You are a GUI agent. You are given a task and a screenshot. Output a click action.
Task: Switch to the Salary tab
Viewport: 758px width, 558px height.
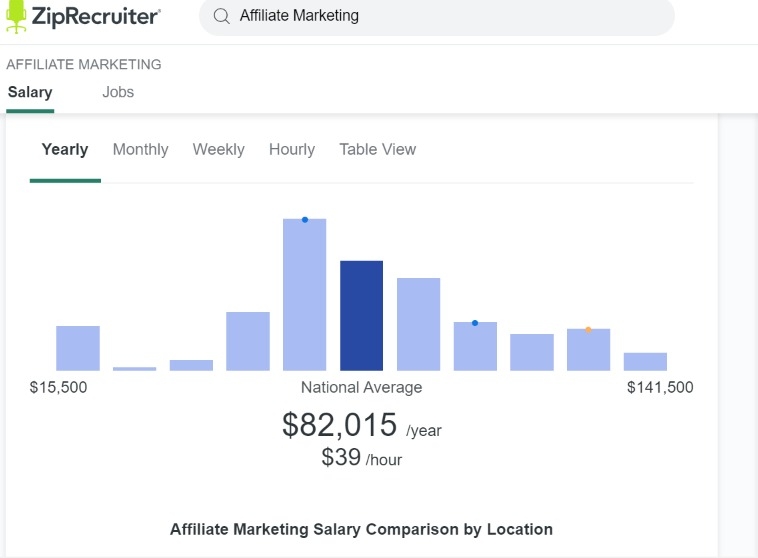(30, 92)
